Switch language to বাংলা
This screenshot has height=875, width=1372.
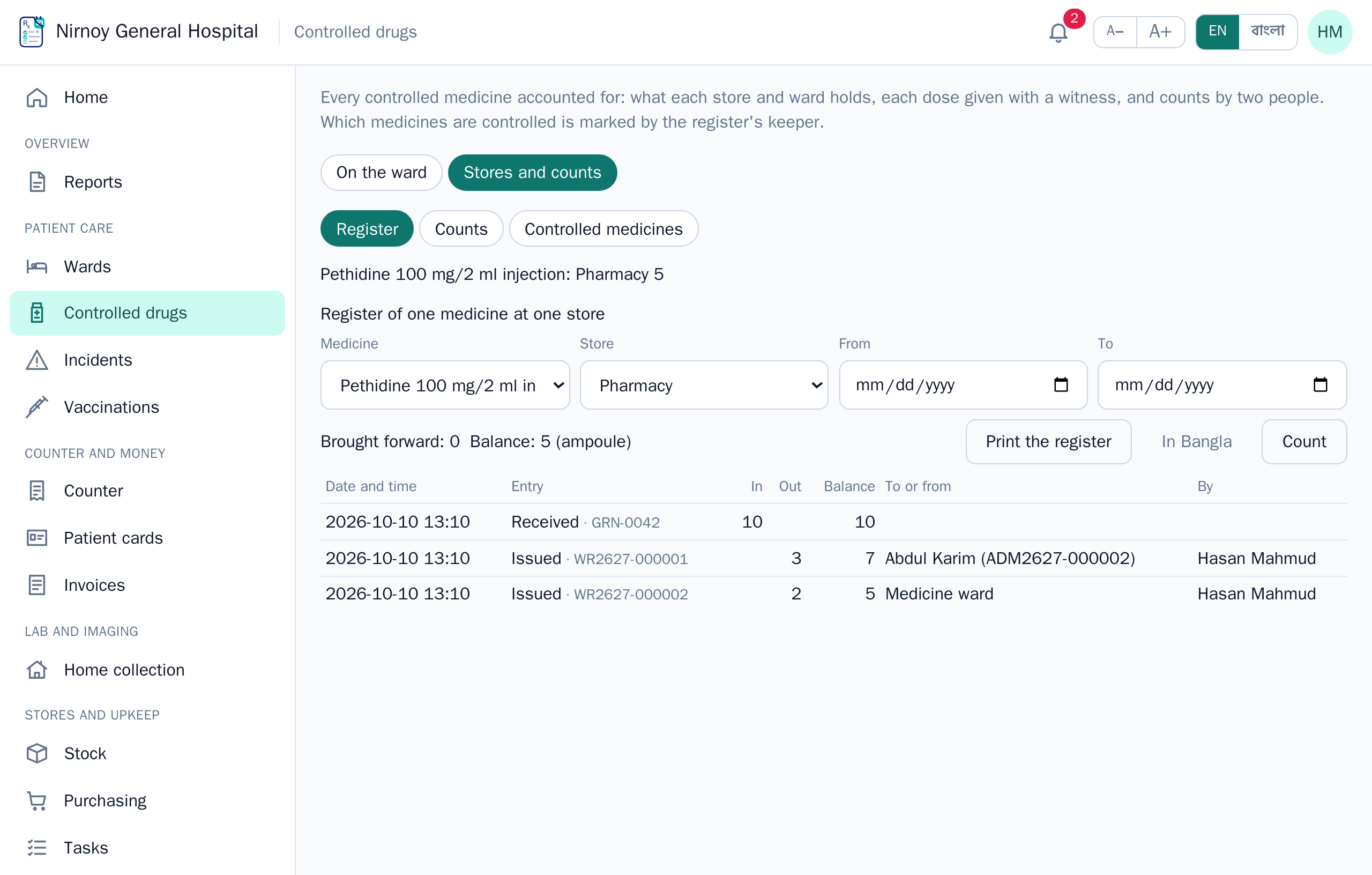(x=1267, y=31)
